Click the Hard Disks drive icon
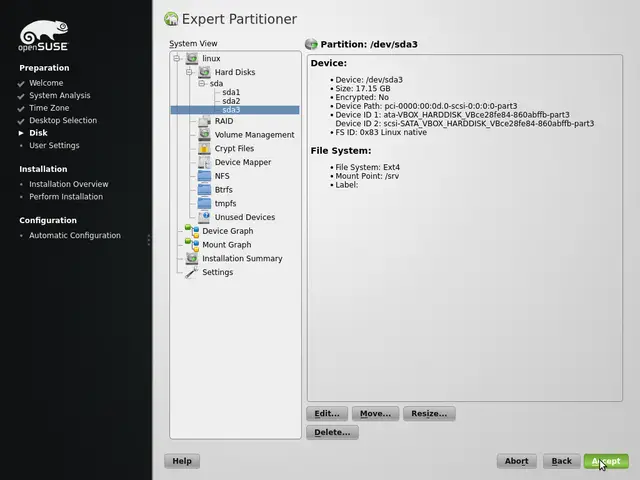 (204, 72)
